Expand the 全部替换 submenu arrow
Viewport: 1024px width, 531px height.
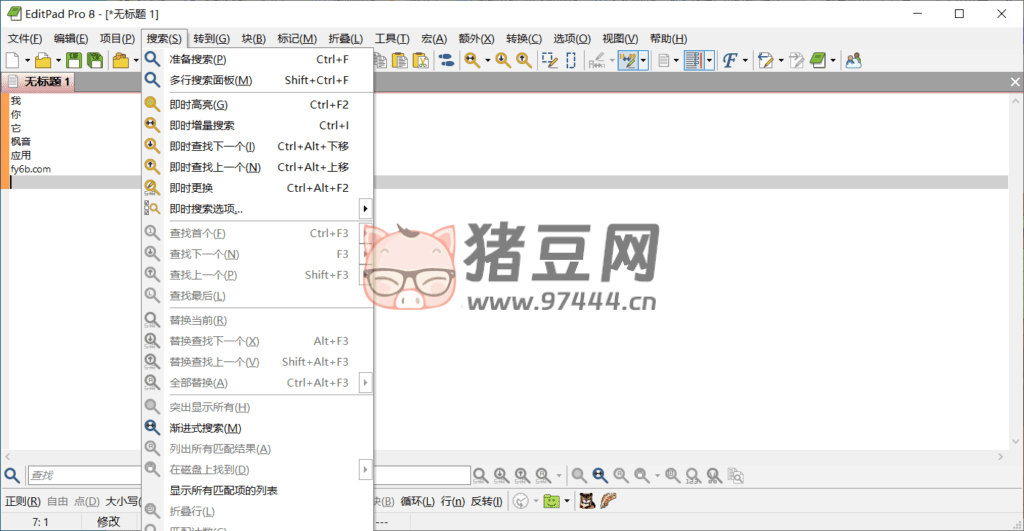365,383
